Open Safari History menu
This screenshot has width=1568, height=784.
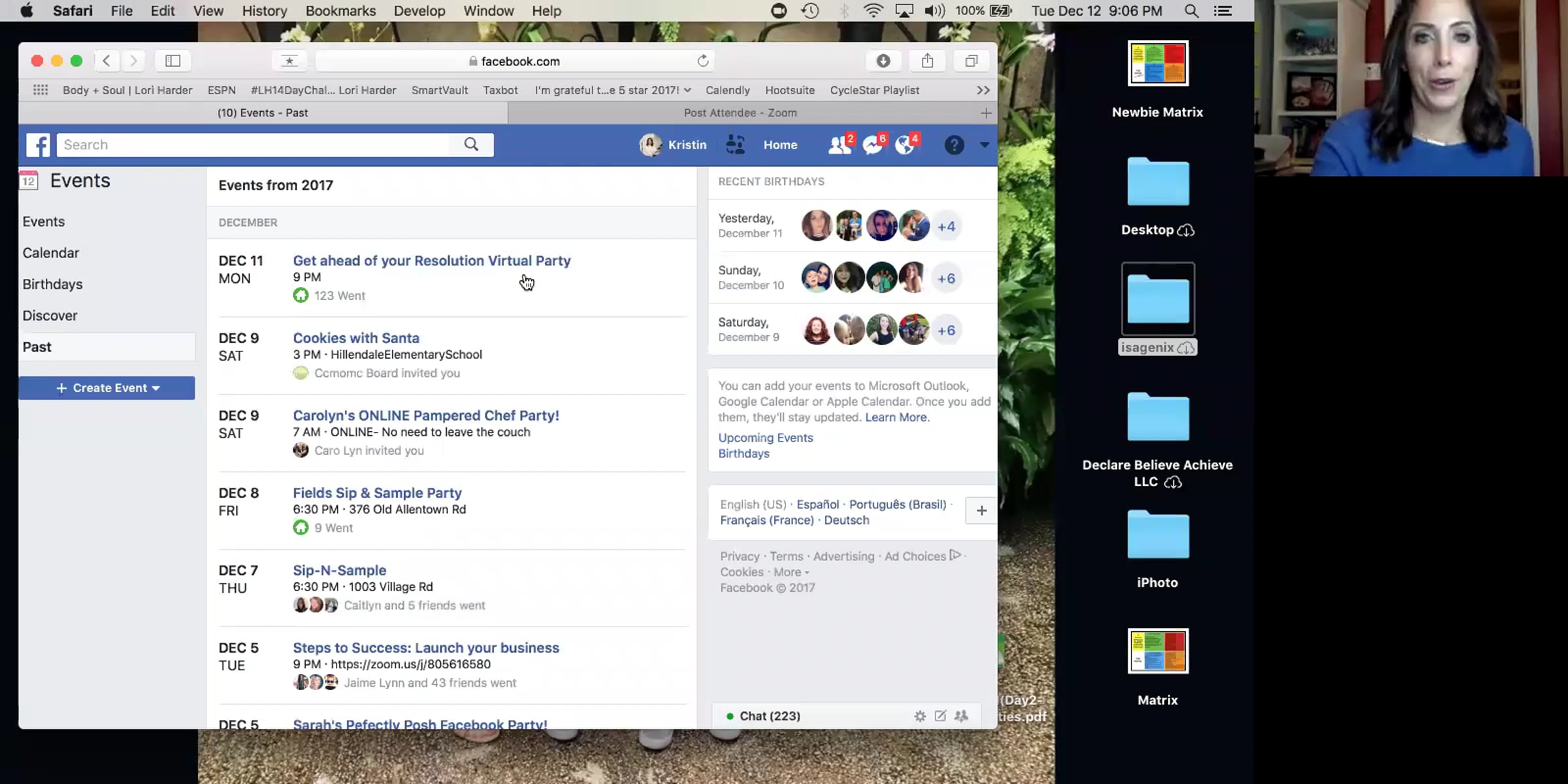pyautogui.click(x=264, y=11)
